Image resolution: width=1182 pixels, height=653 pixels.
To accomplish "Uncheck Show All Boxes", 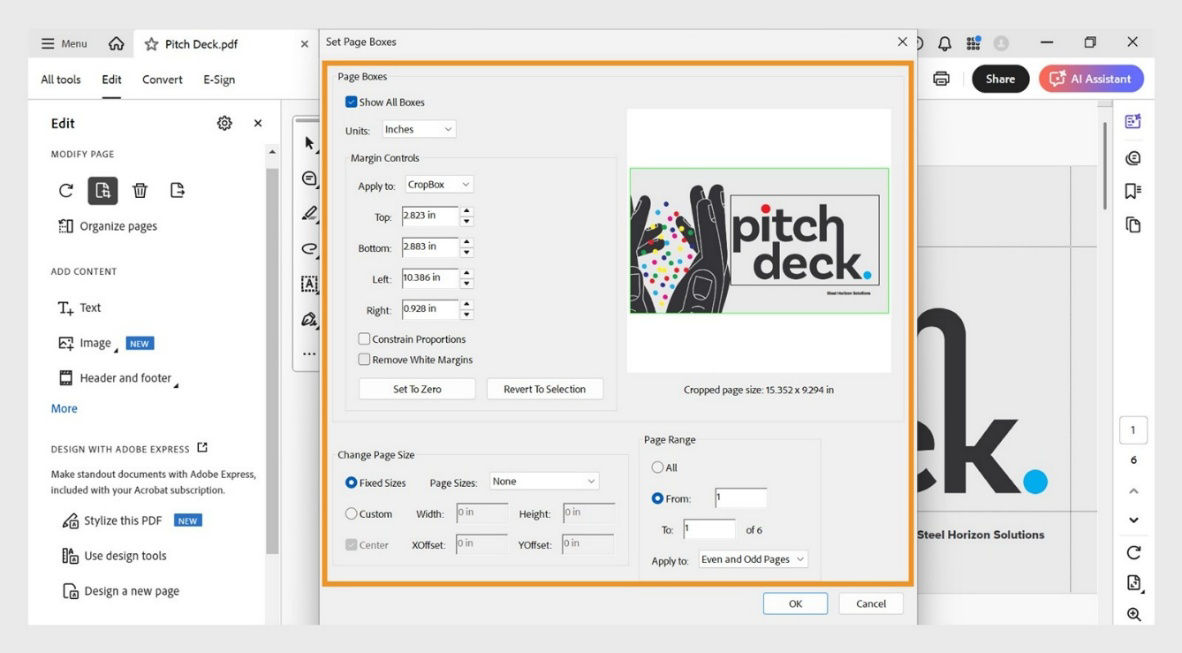I will coord(351,101).
